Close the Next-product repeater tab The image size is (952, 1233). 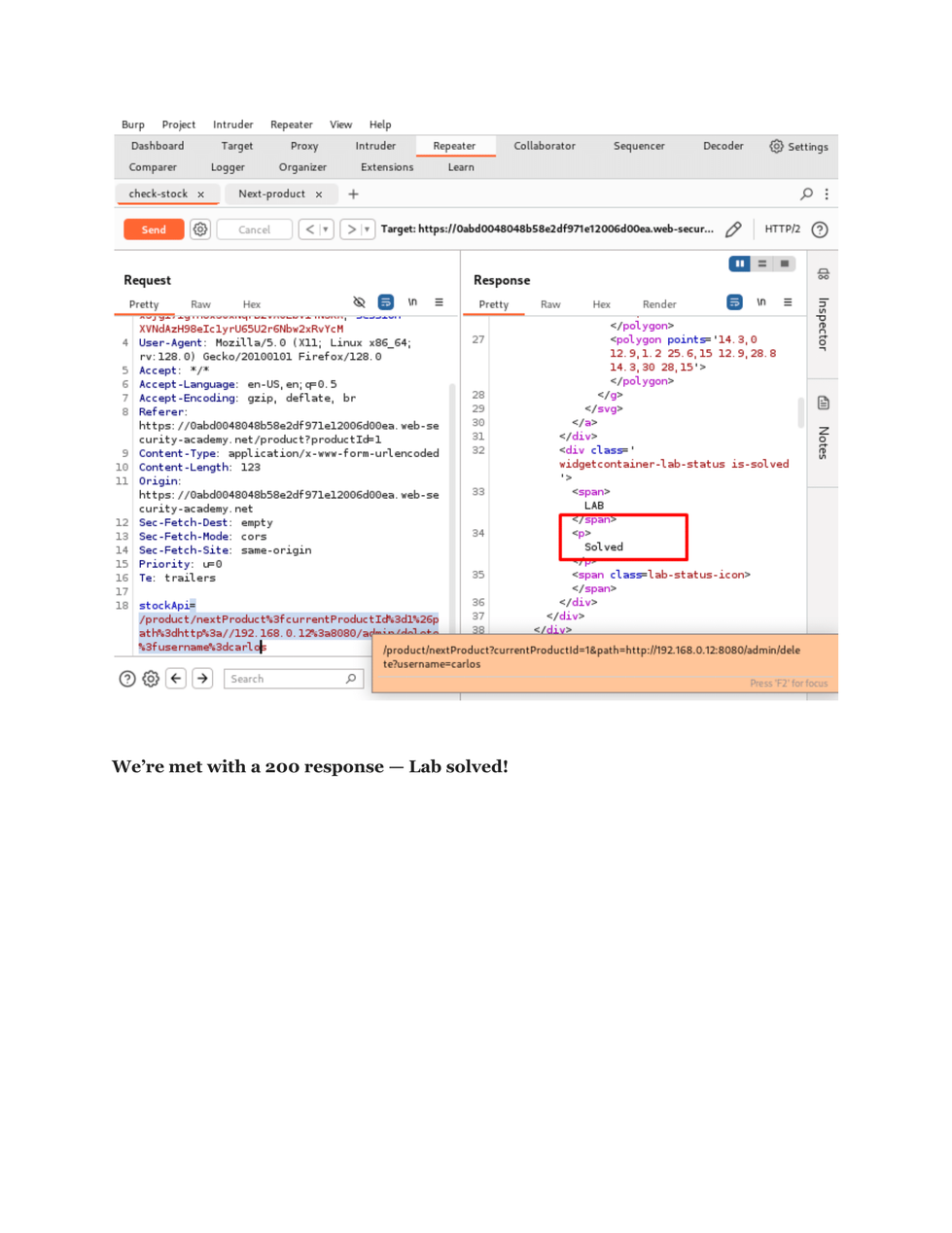click(x=318, y=194)
